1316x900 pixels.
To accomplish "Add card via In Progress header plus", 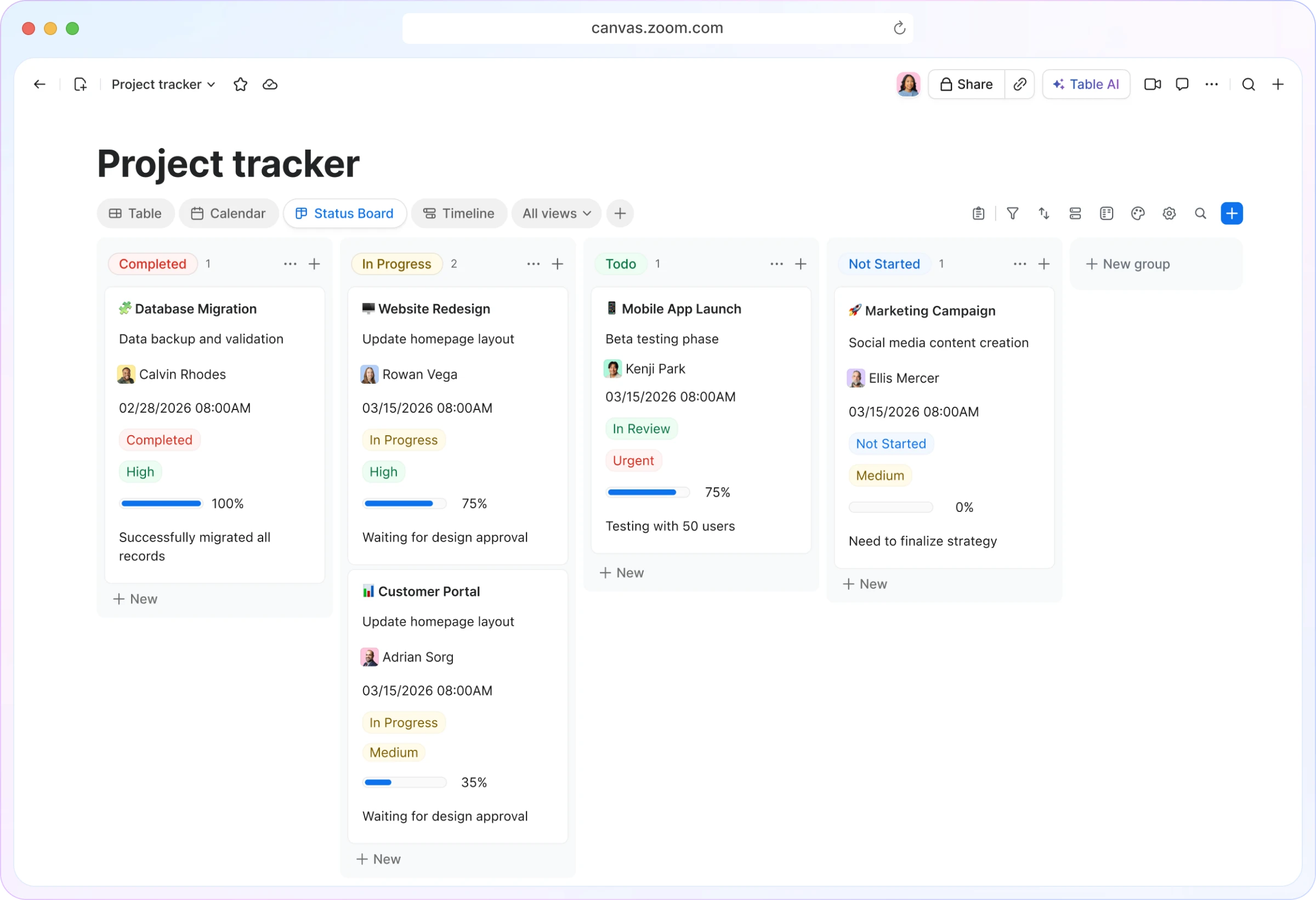I will point(558,264).
